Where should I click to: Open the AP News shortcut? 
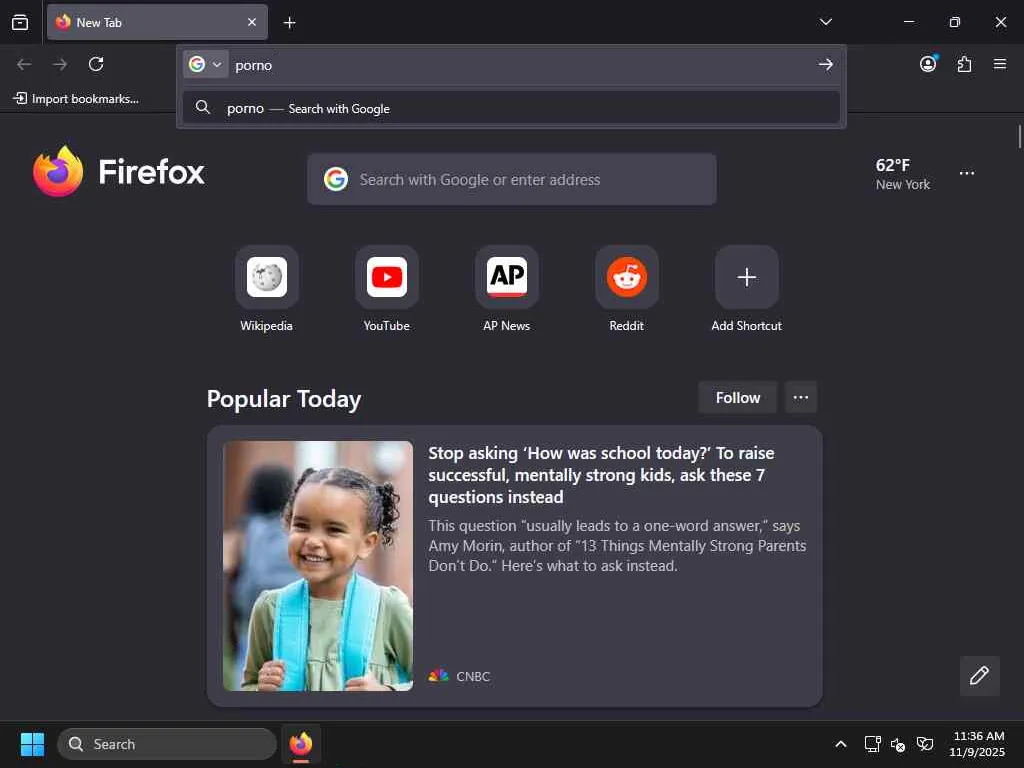coord(507,289)
